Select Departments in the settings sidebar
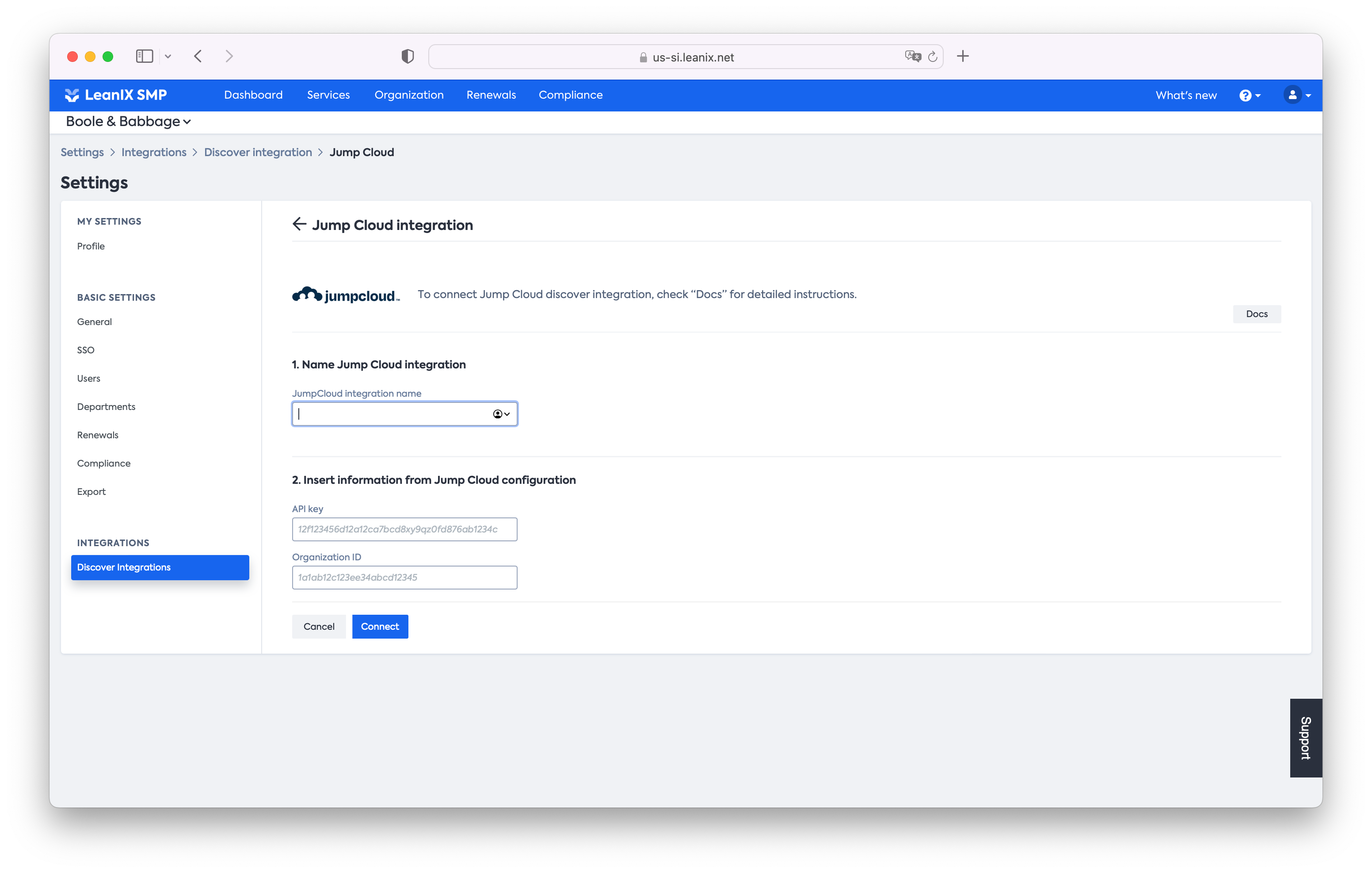The height and width of the screenshot is (873, 1372). (106, 406)
